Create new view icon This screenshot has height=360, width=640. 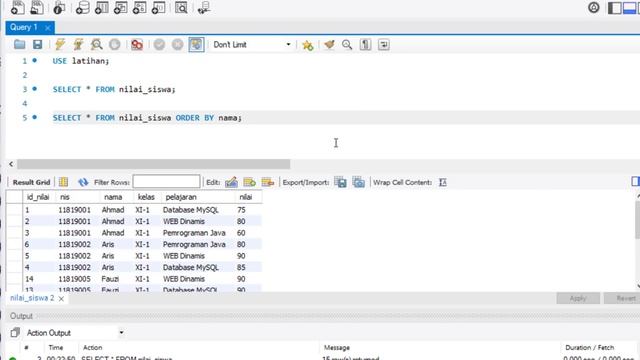[x=120, y=7]
